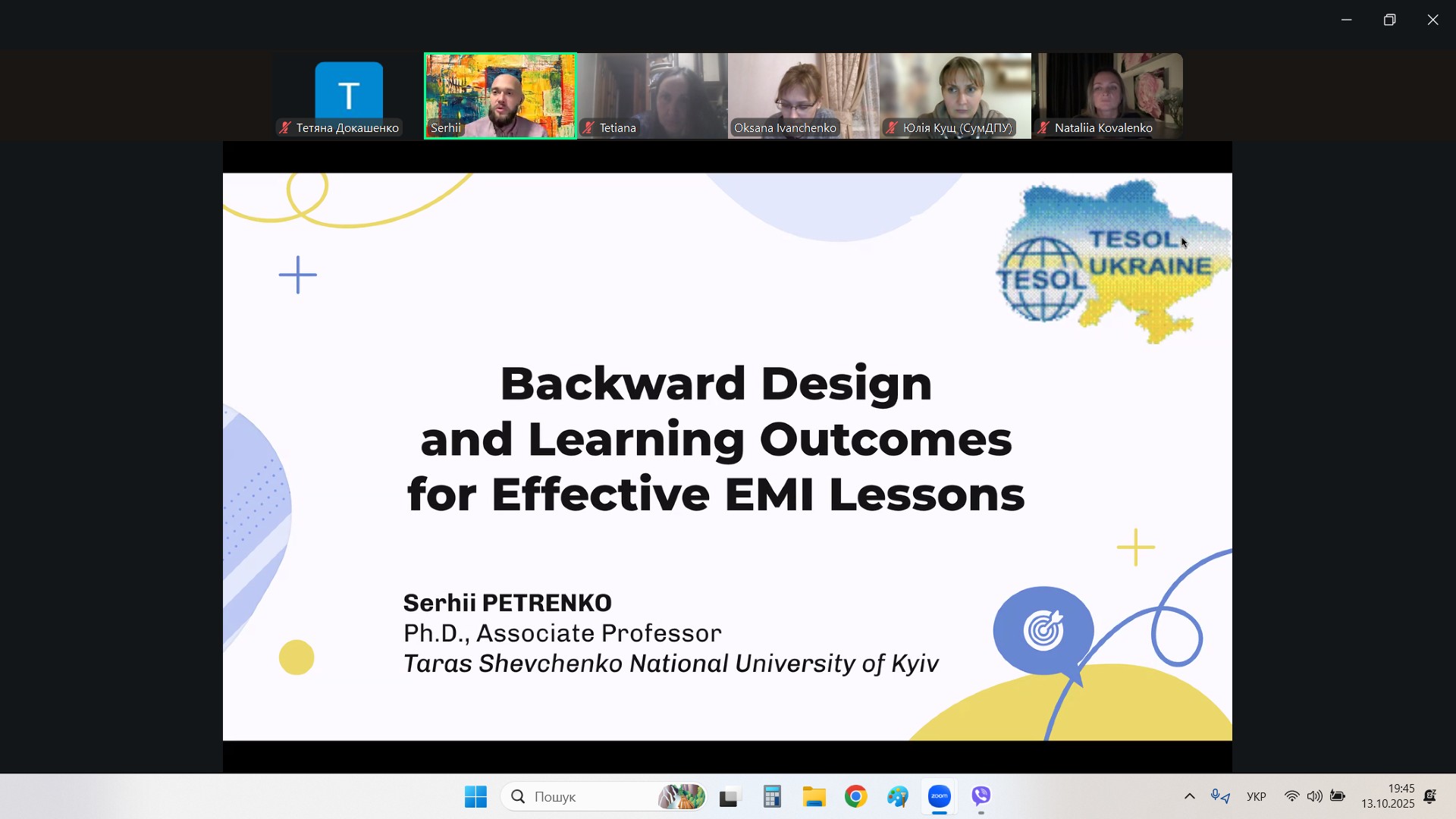Restore down the Zoom window
The image size is (1456, 819).
coord(1389,20)
